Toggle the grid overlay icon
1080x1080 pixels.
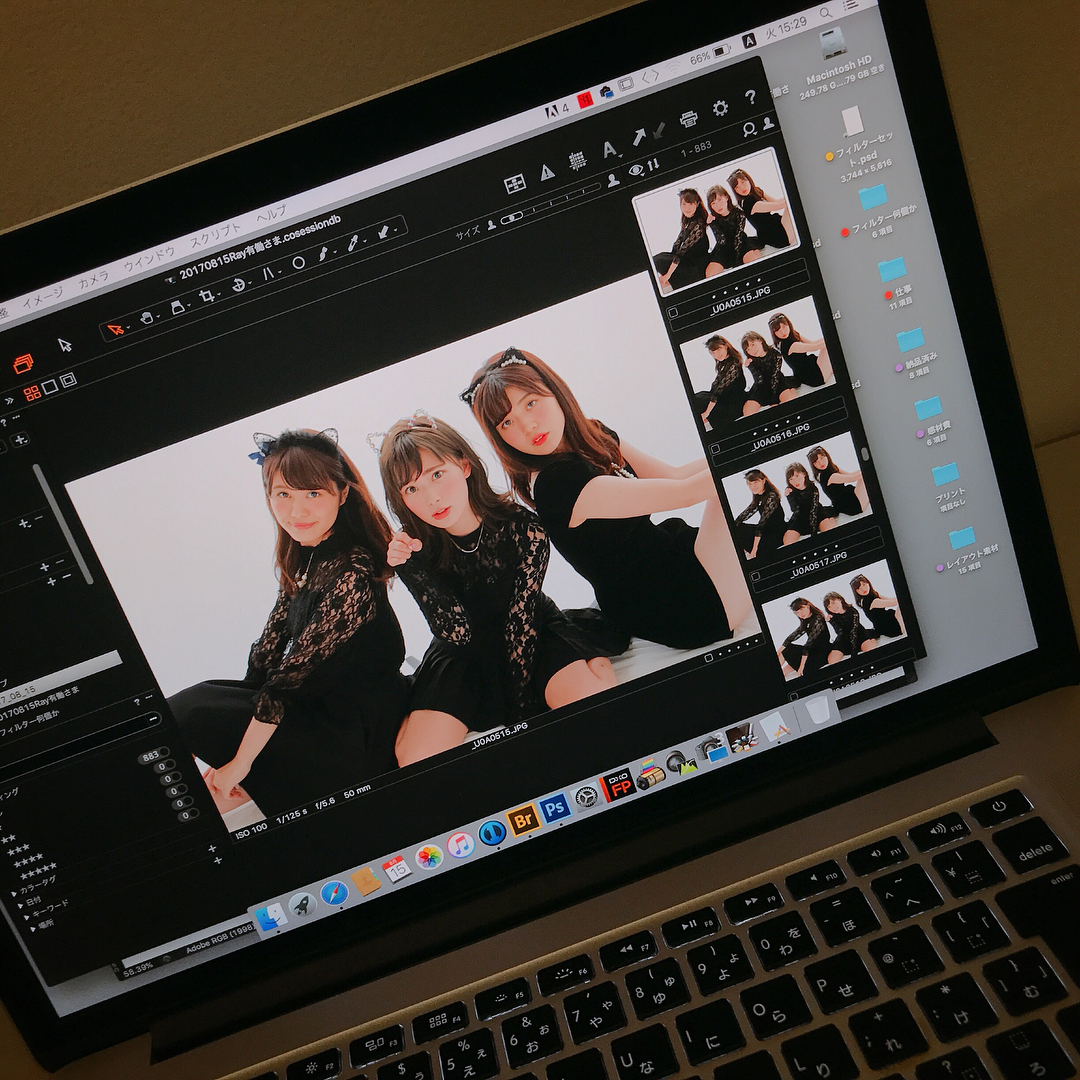coord(577,161)
